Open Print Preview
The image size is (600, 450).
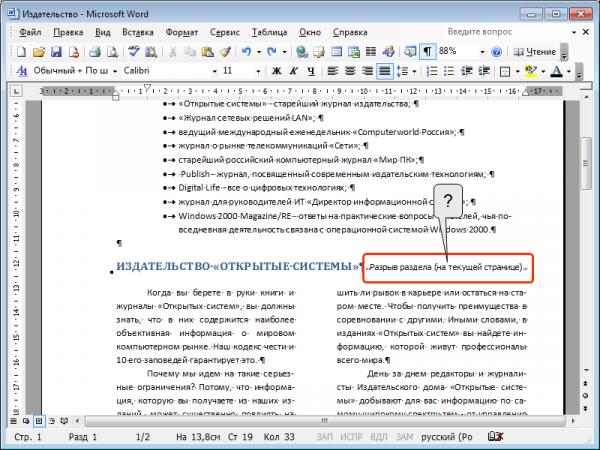tap(112, 51)
